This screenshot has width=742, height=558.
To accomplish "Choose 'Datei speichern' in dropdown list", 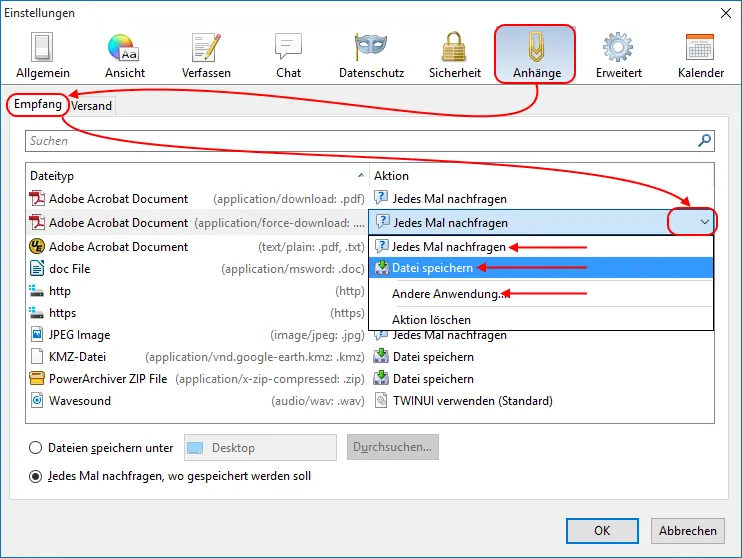I will tap(541, 267).
